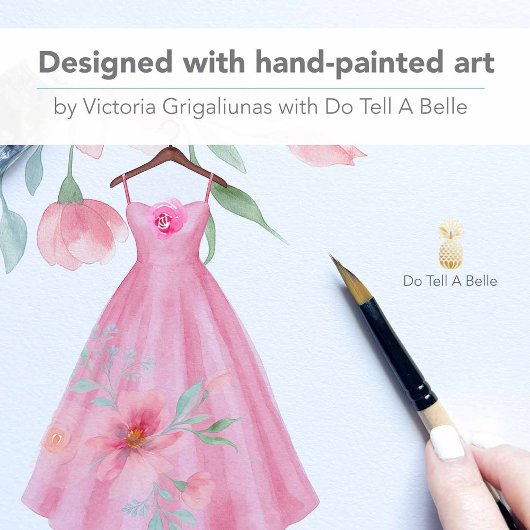Select the drooping pink tulip beside the dress
The image size is (530, 530).
pos(82,234)
